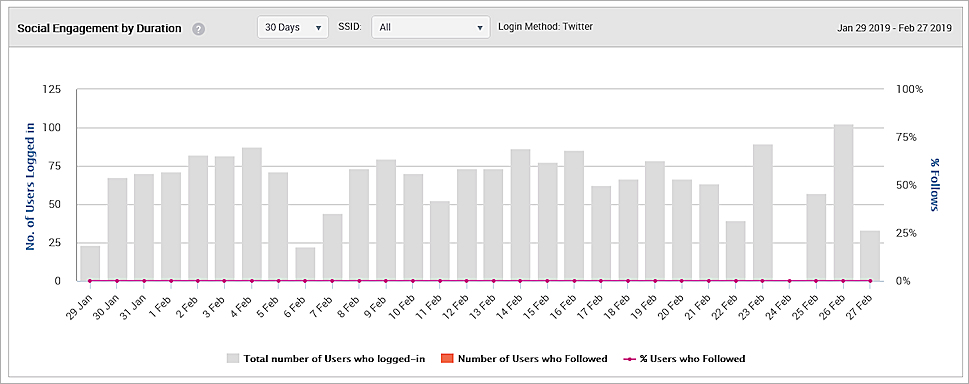Click the 25 Feb bar

[816, 237]
